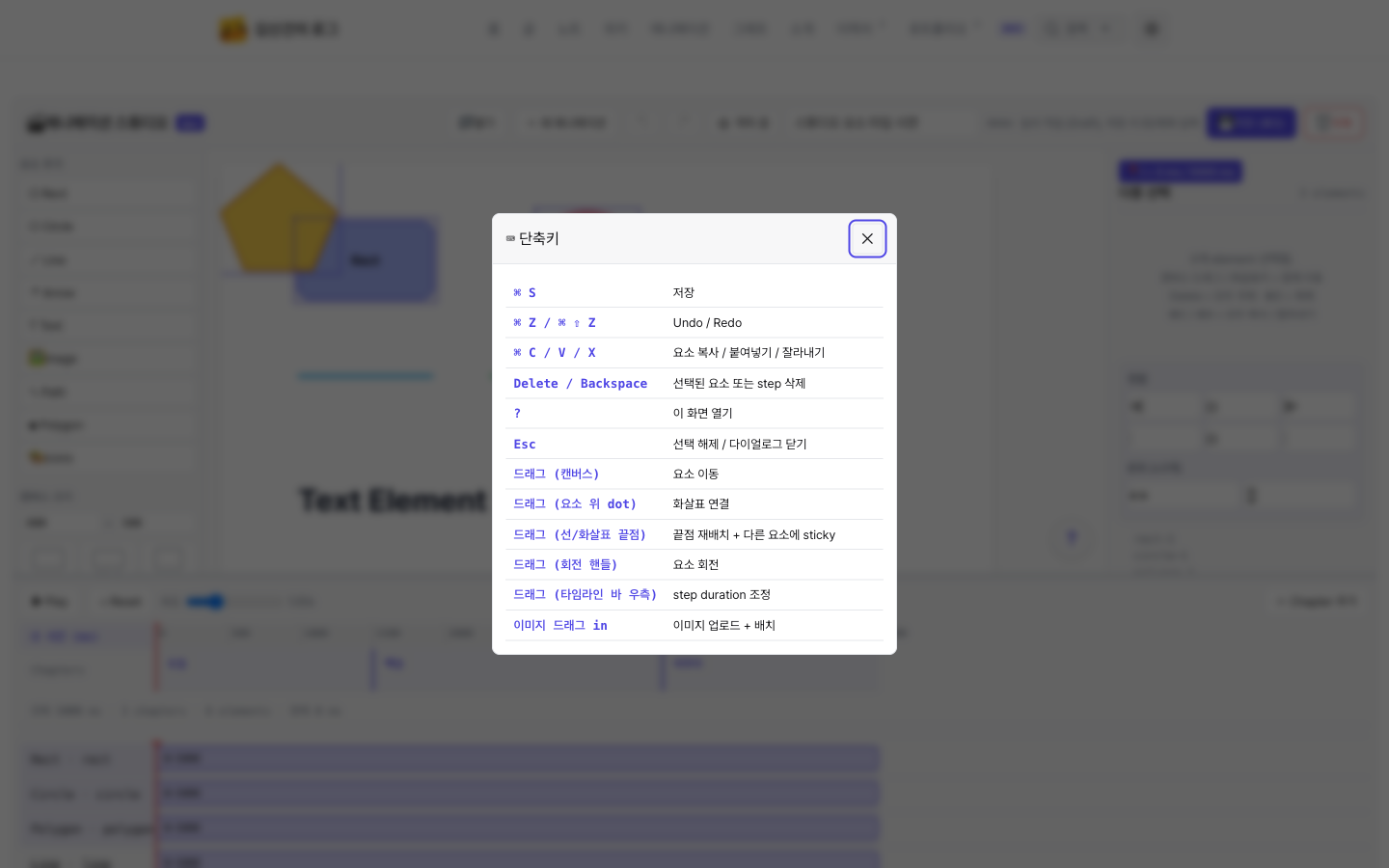
Task: Click the 'step duration 조정' description
Action: point(722,595)
